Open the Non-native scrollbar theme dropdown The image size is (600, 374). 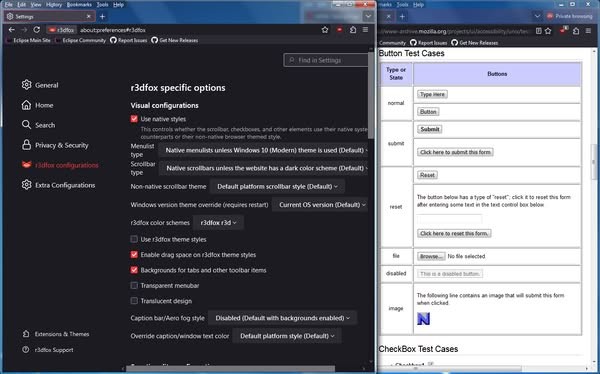[277, 186]
